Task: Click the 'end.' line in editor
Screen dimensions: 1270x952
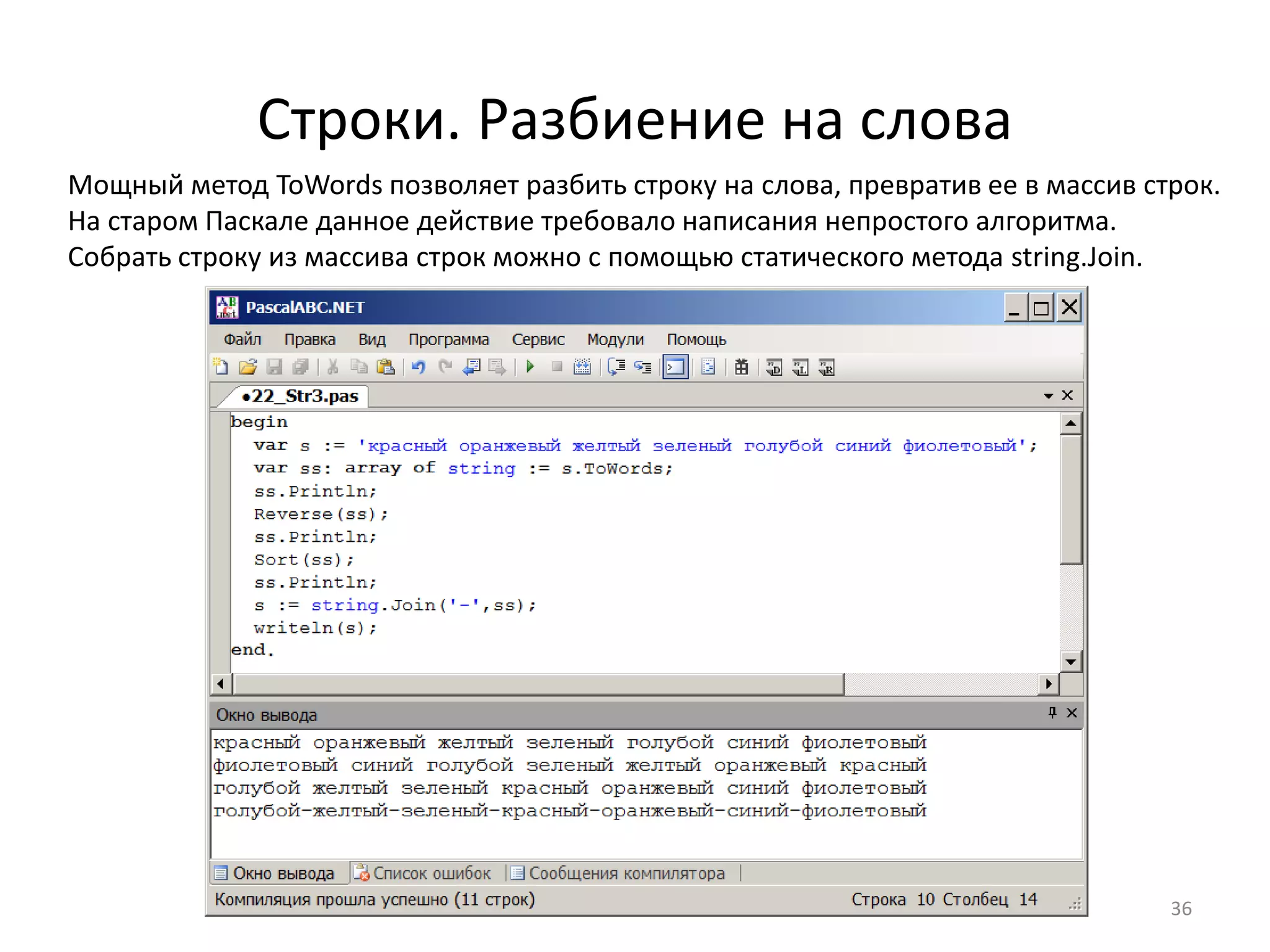Action: pos(252,650)
